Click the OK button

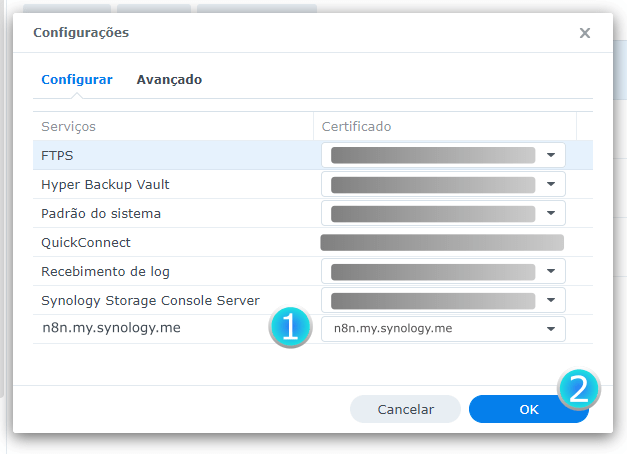[x=528, y=409]
